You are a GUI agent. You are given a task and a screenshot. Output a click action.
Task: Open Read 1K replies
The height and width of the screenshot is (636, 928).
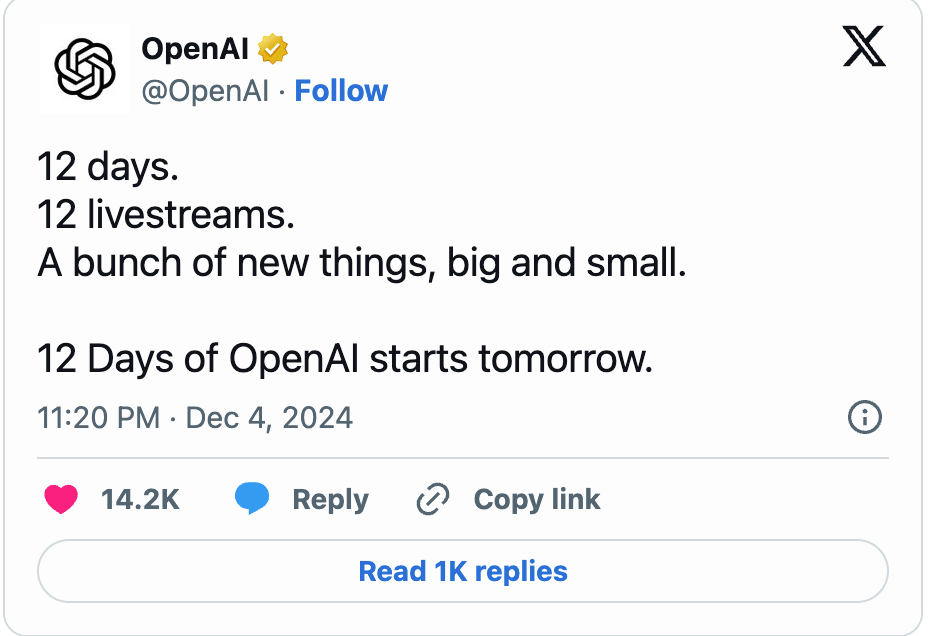click(x=463, y=571)
